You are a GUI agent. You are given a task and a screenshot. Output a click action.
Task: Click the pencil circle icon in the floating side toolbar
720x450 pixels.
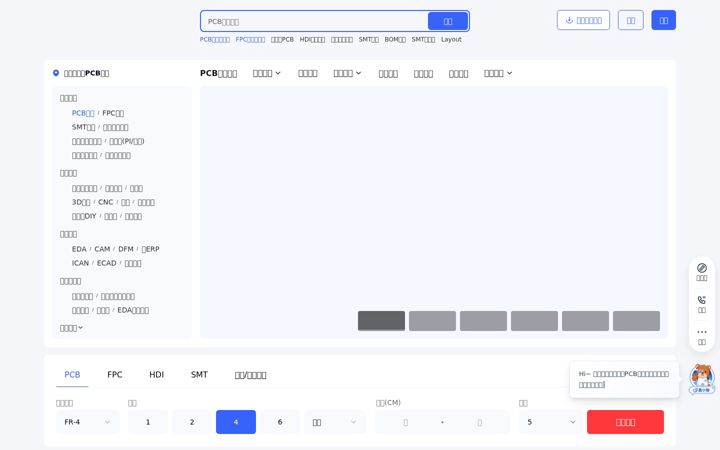(x=702, y=268)
